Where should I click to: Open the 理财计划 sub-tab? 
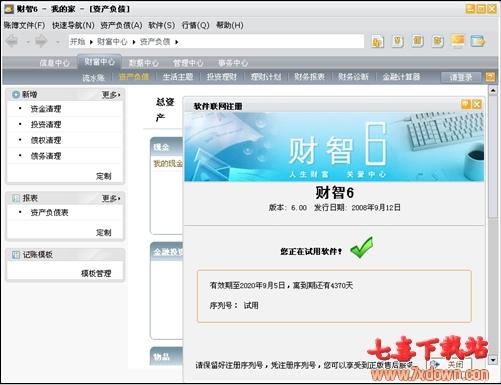(266, 77)
